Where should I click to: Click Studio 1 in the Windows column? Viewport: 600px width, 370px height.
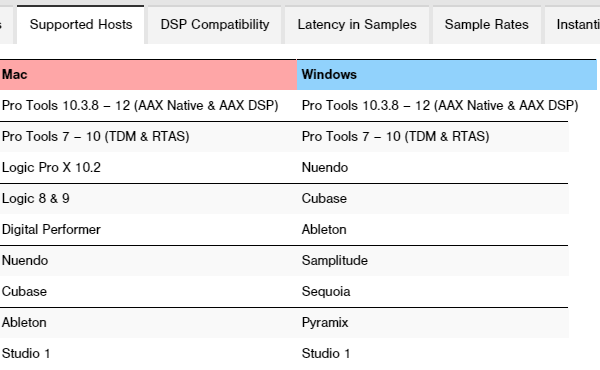[x=326, y=354]
